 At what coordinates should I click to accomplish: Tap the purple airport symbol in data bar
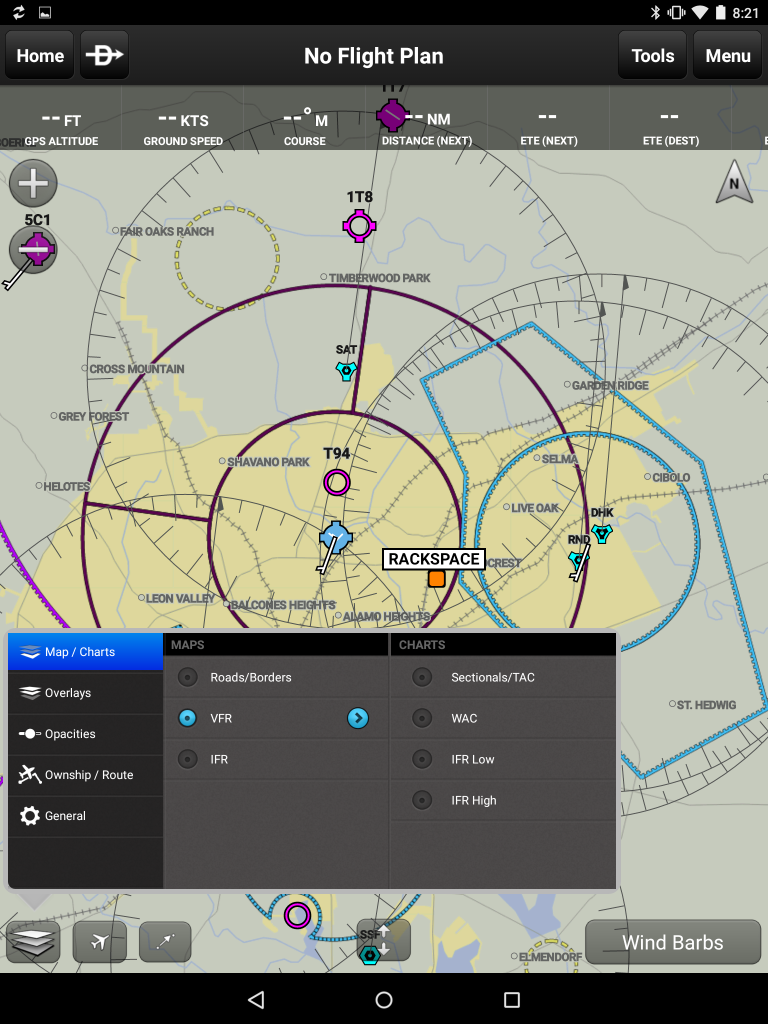392,115
